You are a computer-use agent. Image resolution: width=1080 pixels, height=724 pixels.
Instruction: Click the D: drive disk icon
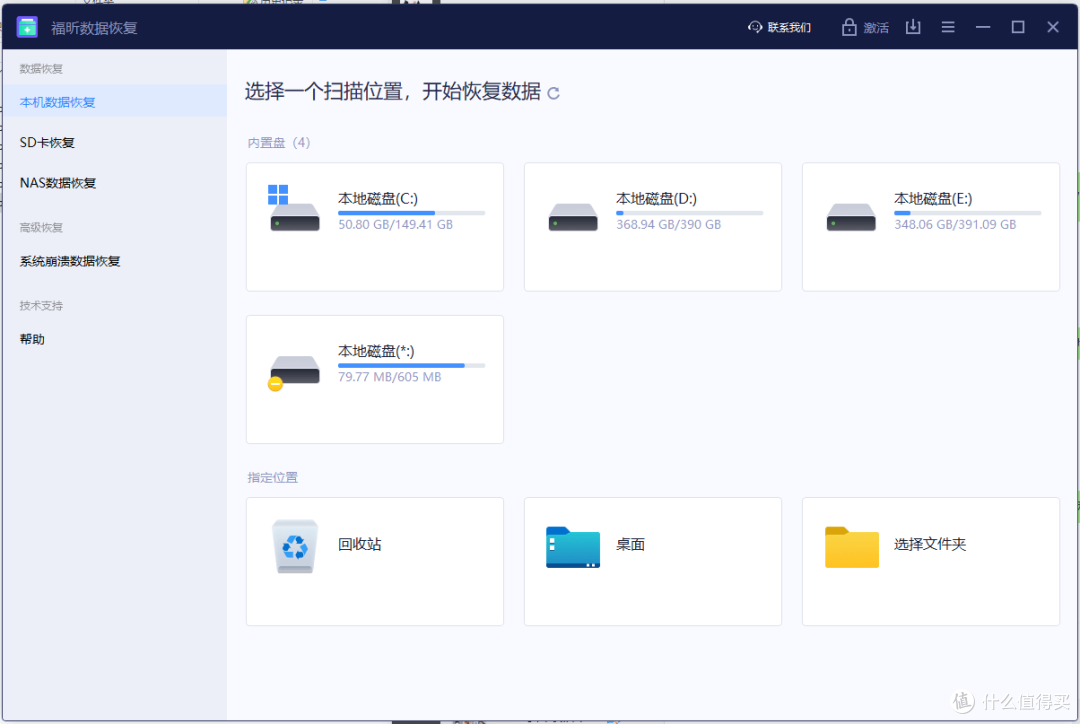pos(572,217)
